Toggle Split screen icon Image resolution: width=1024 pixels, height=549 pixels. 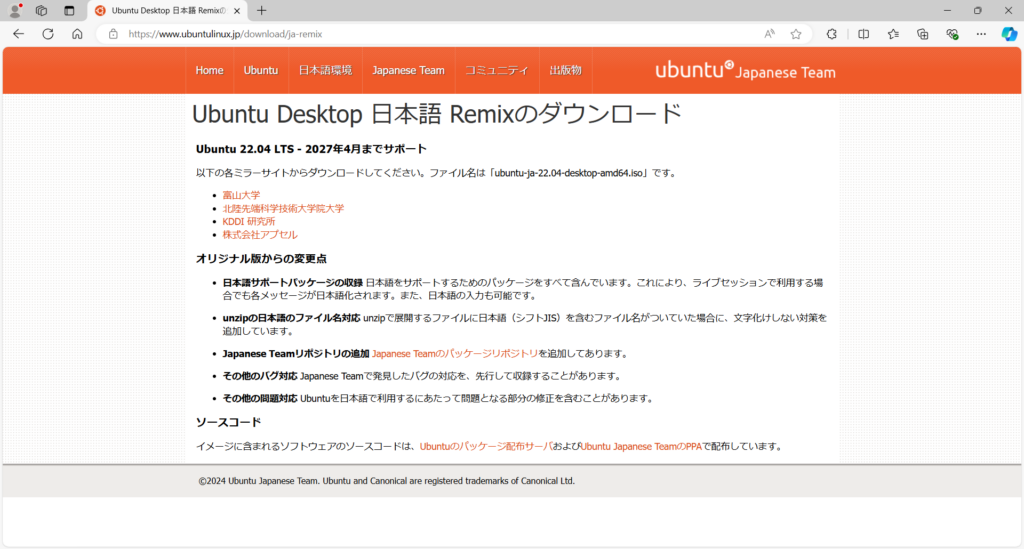pyautogui.click(x=863, y=34)
